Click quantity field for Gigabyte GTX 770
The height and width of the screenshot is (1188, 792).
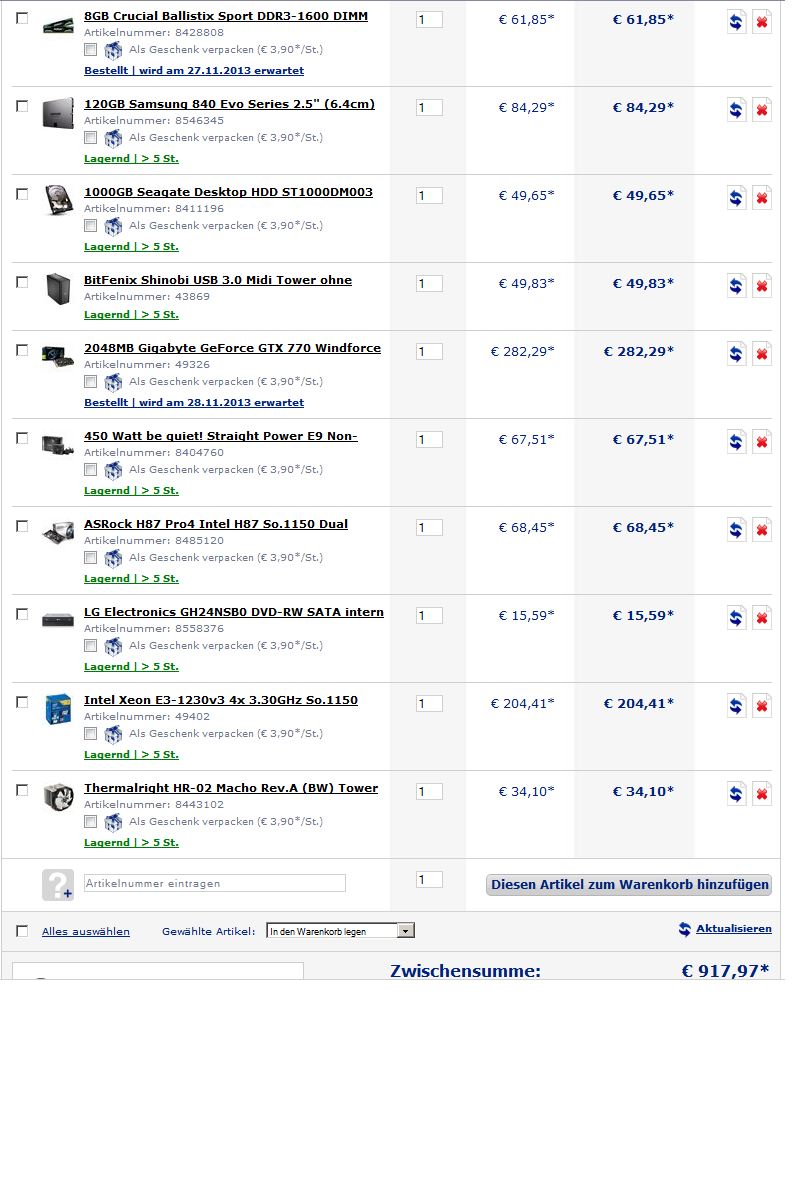429,352
